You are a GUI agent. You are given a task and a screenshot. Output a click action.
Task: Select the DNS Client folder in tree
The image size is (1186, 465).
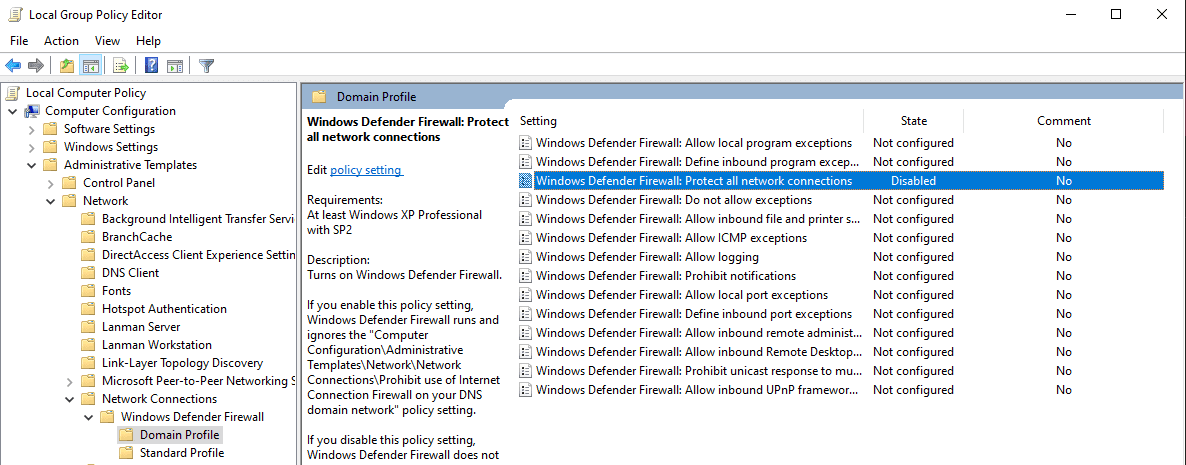(x=130, y=273)
